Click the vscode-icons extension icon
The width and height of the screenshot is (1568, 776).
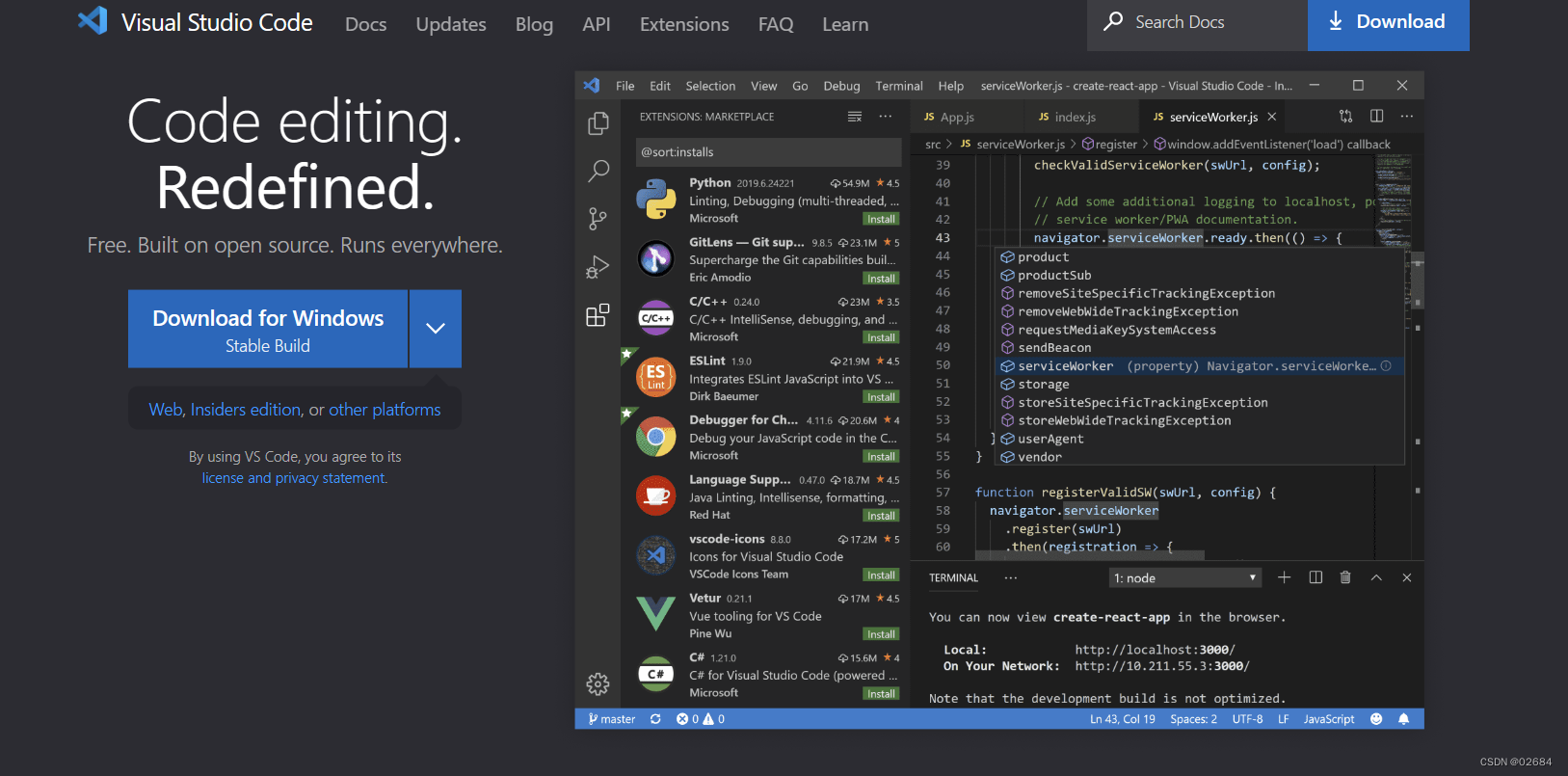point(656,555)
